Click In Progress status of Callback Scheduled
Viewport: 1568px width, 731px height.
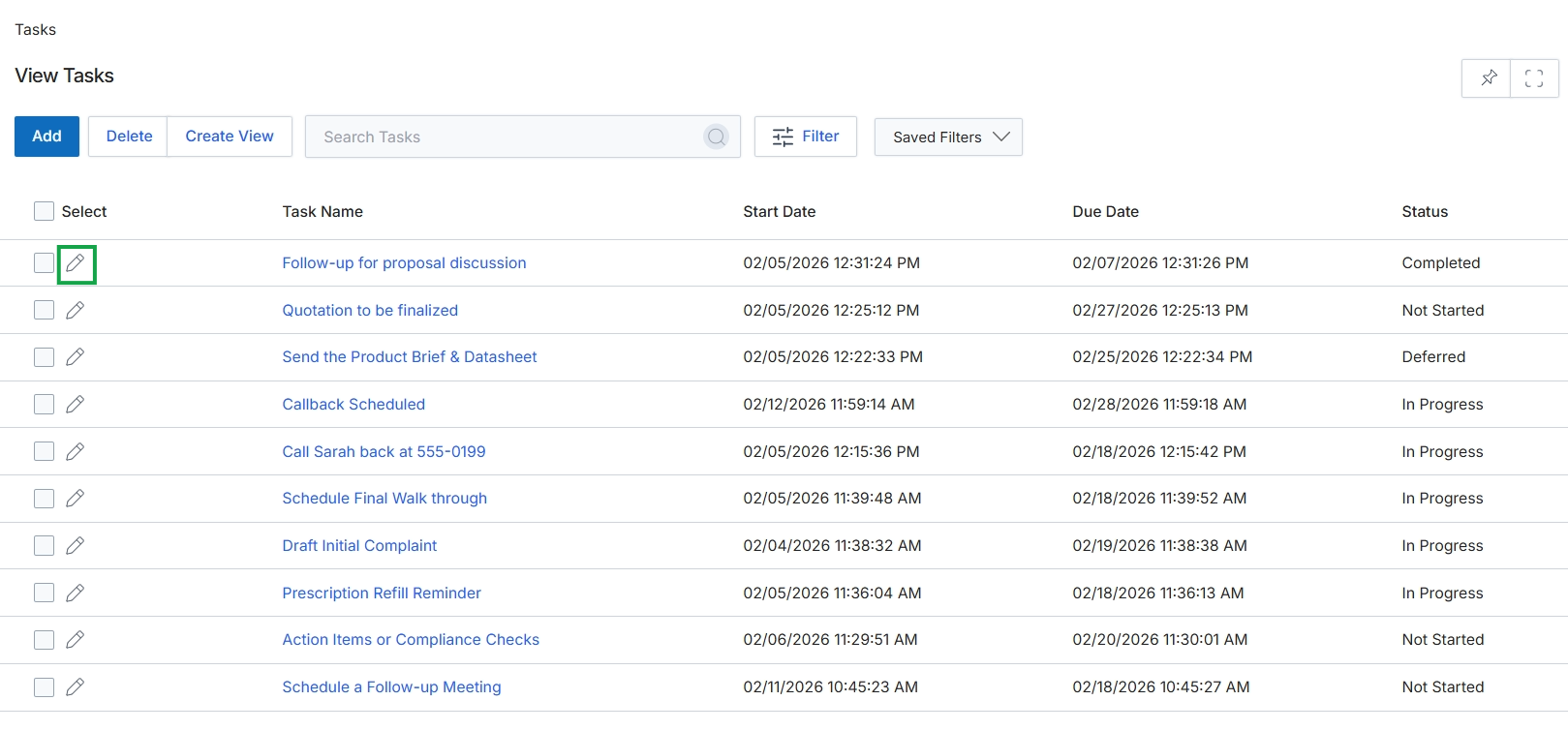point(1442,404)
